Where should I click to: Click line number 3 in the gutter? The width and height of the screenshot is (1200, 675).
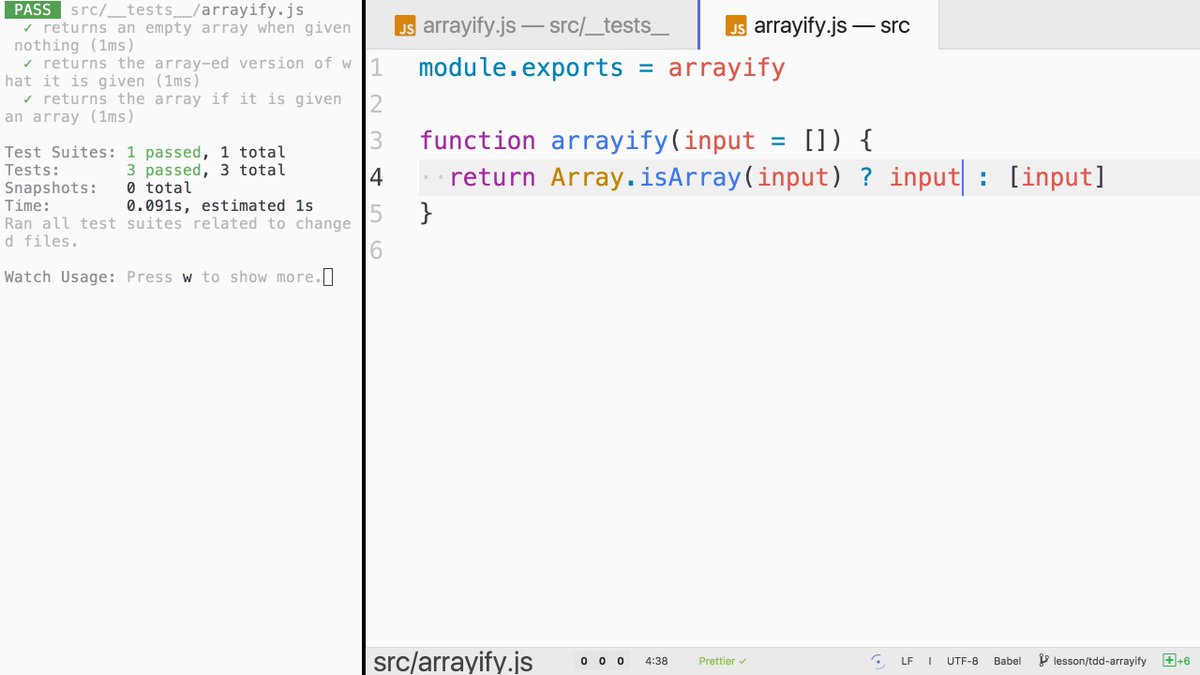click(x=376, y=140)
